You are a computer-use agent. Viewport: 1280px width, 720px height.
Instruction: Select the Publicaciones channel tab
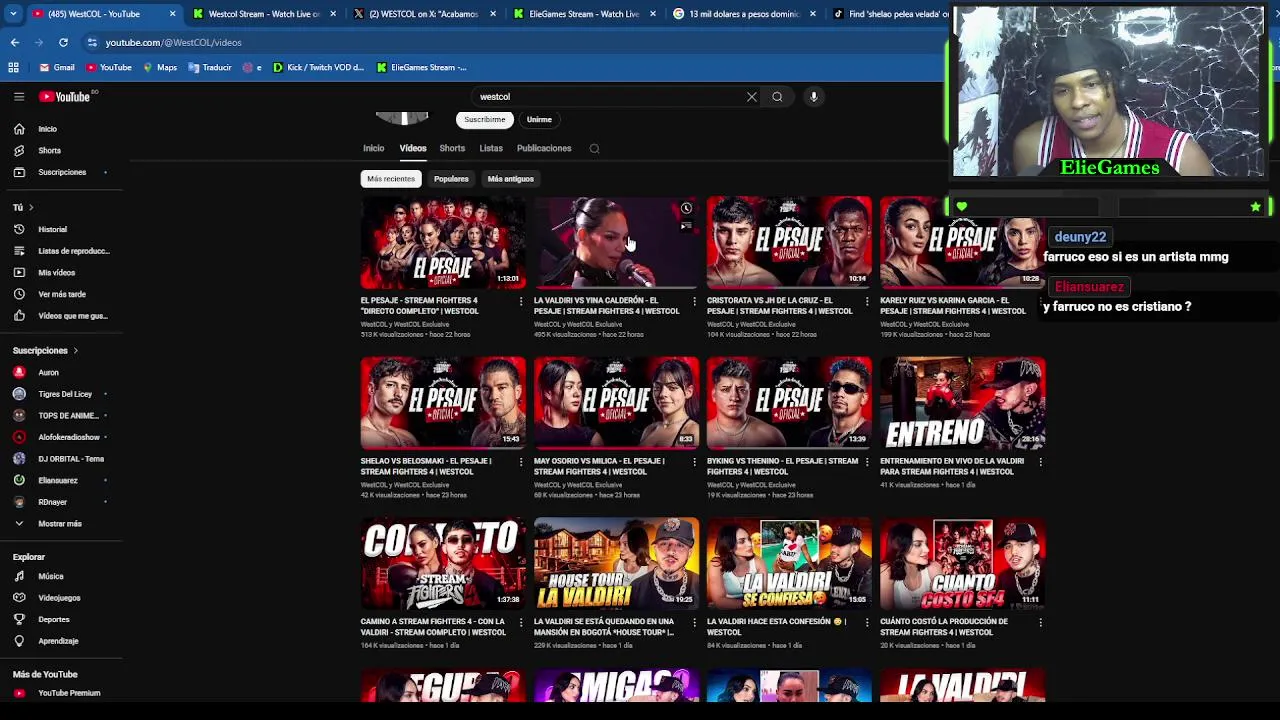544,148
